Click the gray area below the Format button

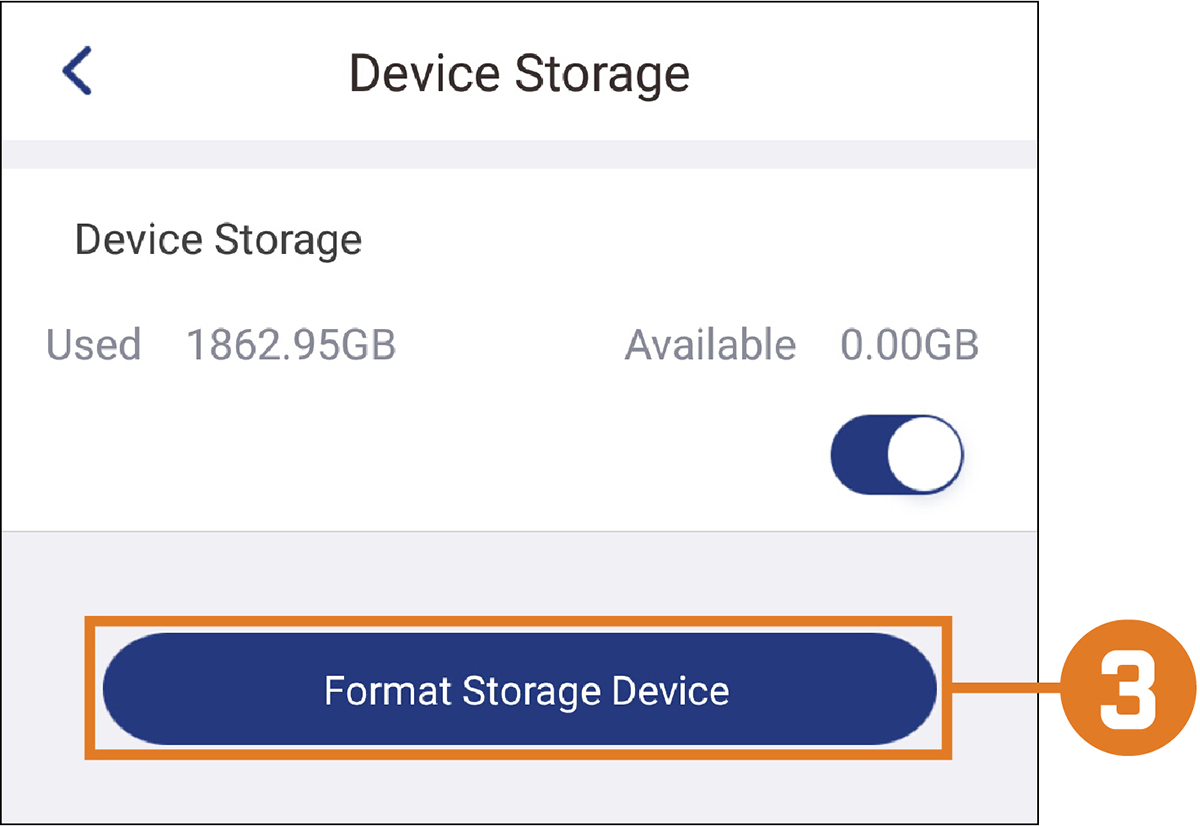(519, 790)
